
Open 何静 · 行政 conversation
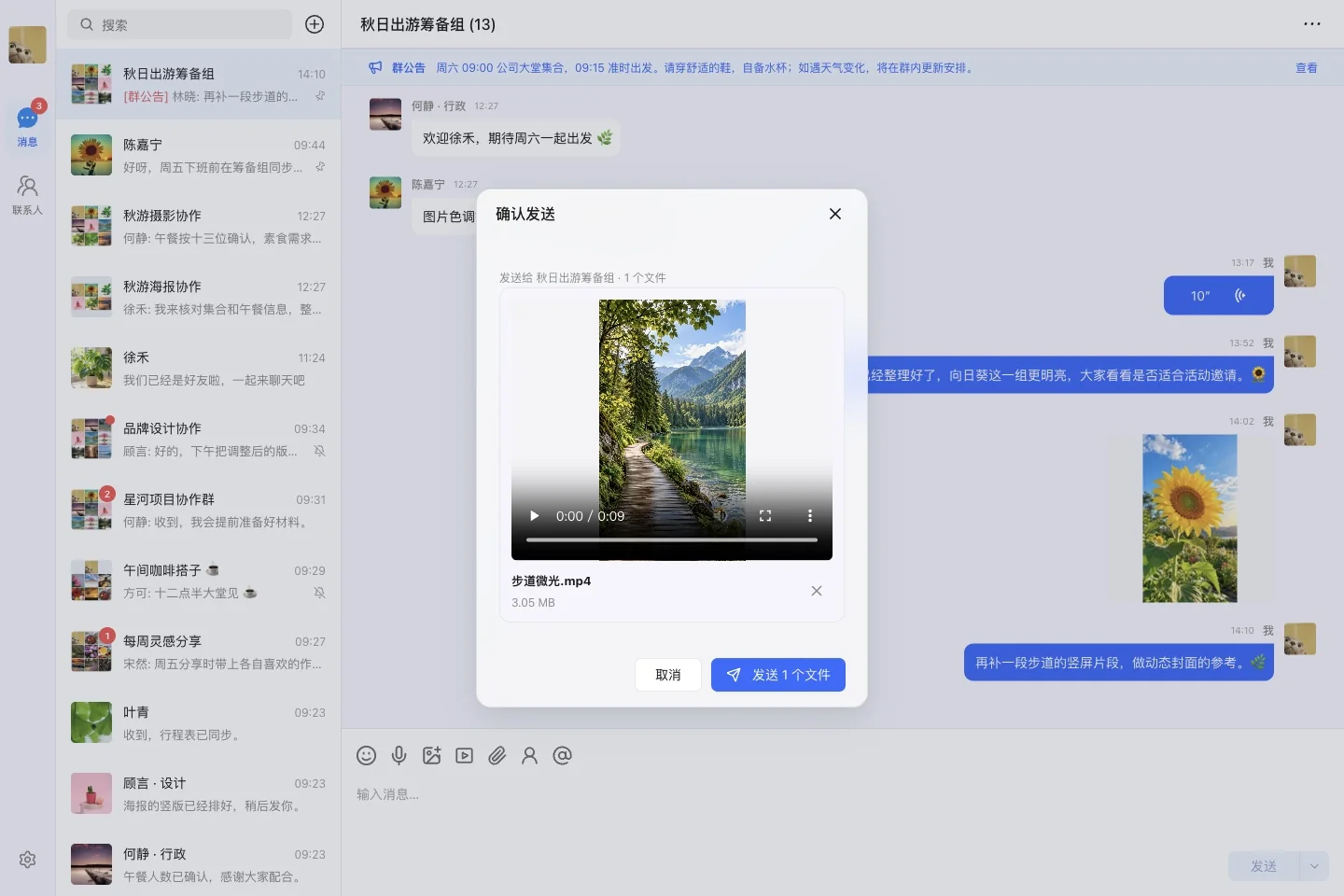tap(198, 864)
